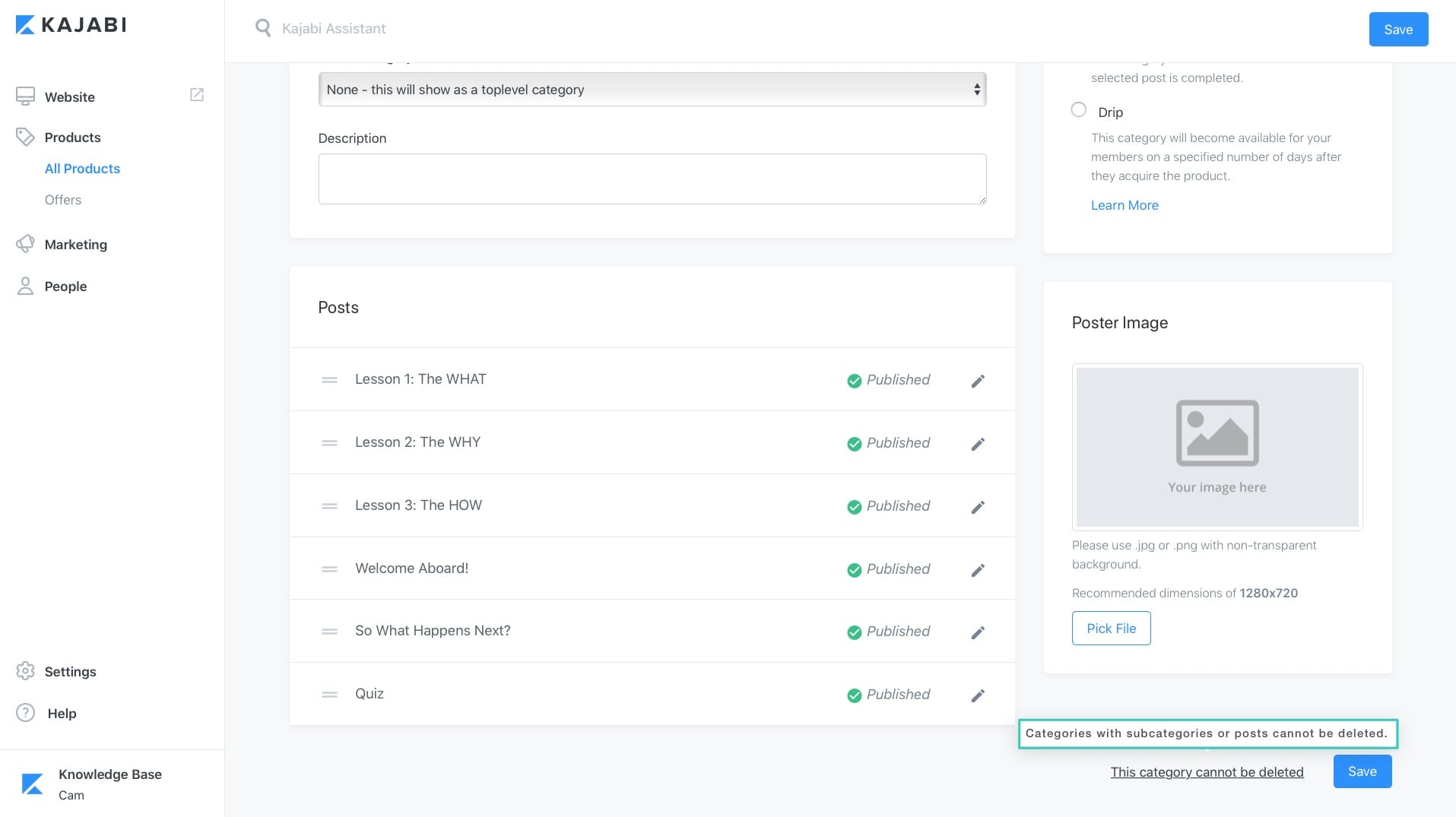Screen dimensions: 1456x817
Task: Edit the Lesson 1: The WHAT post
Action: (978, 381)
